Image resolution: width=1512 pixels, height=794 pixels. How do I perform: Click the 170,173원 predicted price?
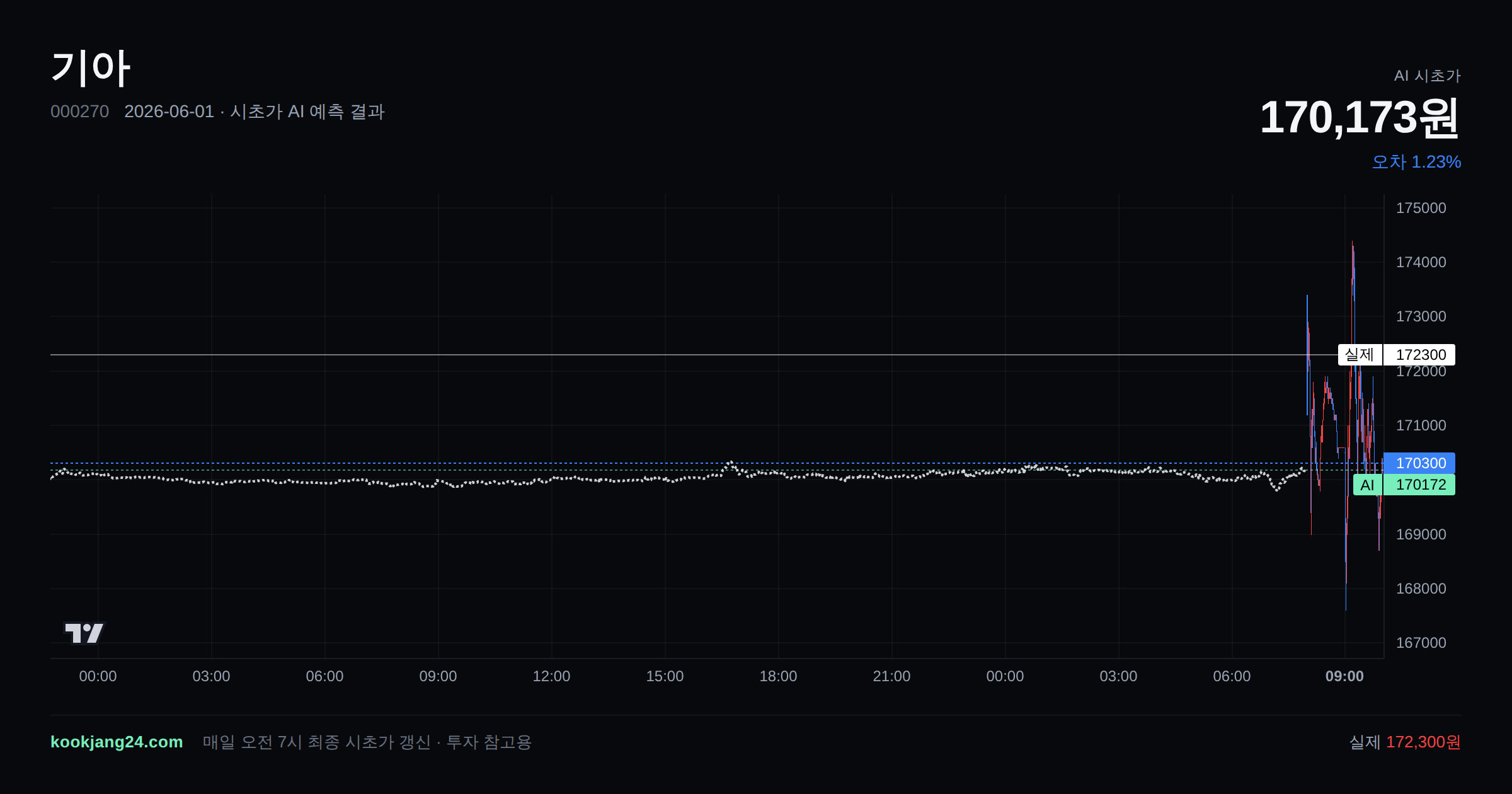[1360, 117]
